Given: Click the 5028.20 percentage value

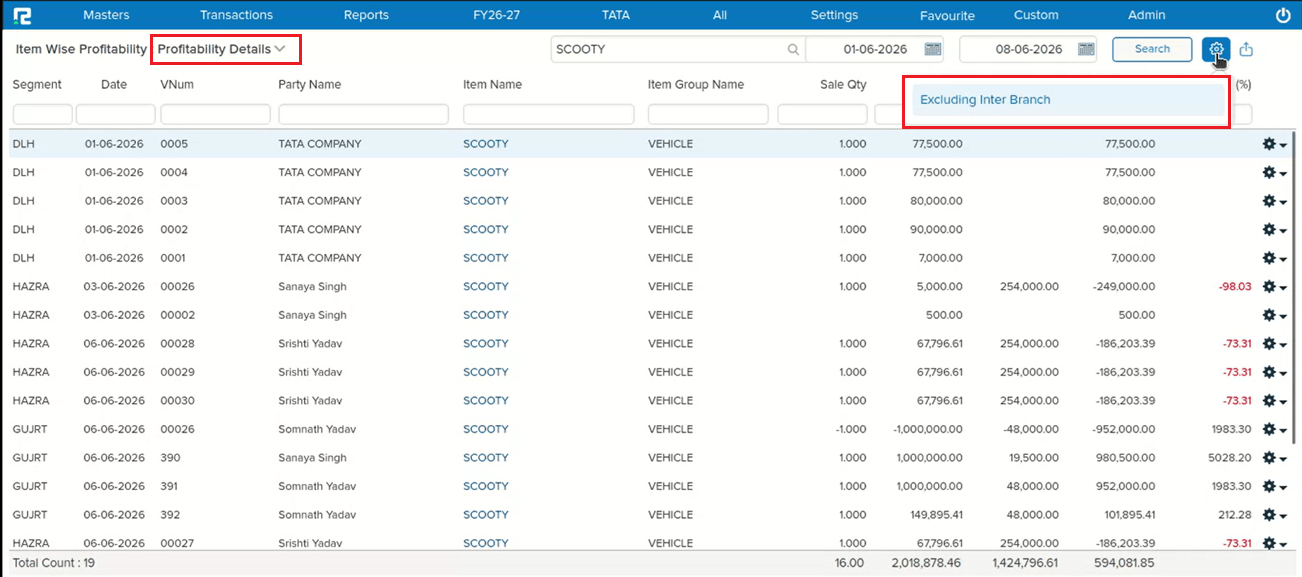Looking at the screenshot, I should 1230,458.
